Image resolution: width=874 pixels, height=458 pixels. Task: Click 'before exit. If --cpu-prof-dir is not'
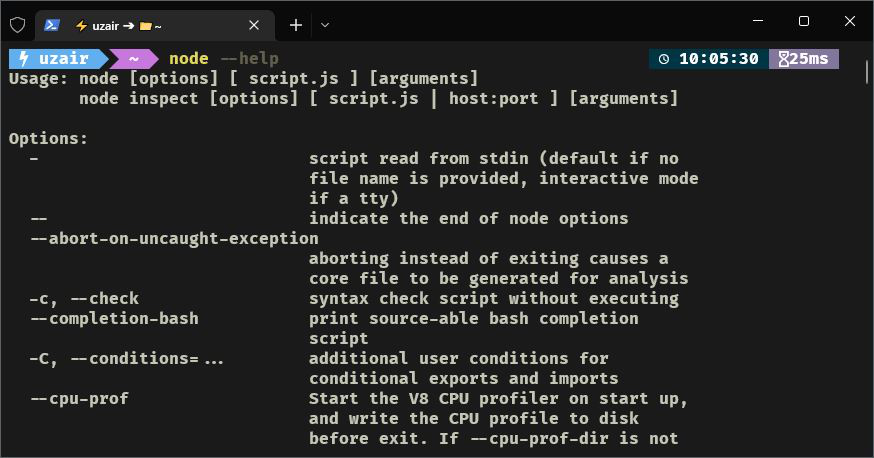pyautogui.click(x=494, y=439)
